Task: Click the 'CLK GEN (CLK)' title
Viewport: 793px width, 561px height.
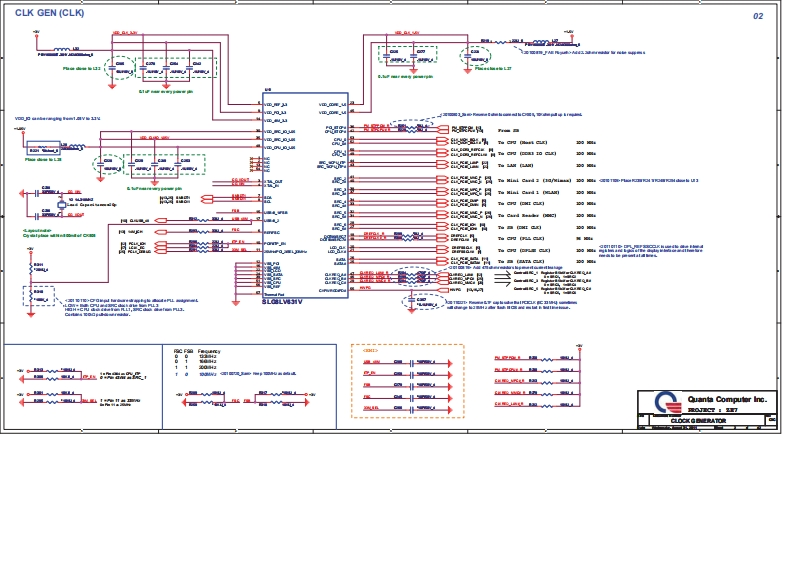Action: point(49,13)
